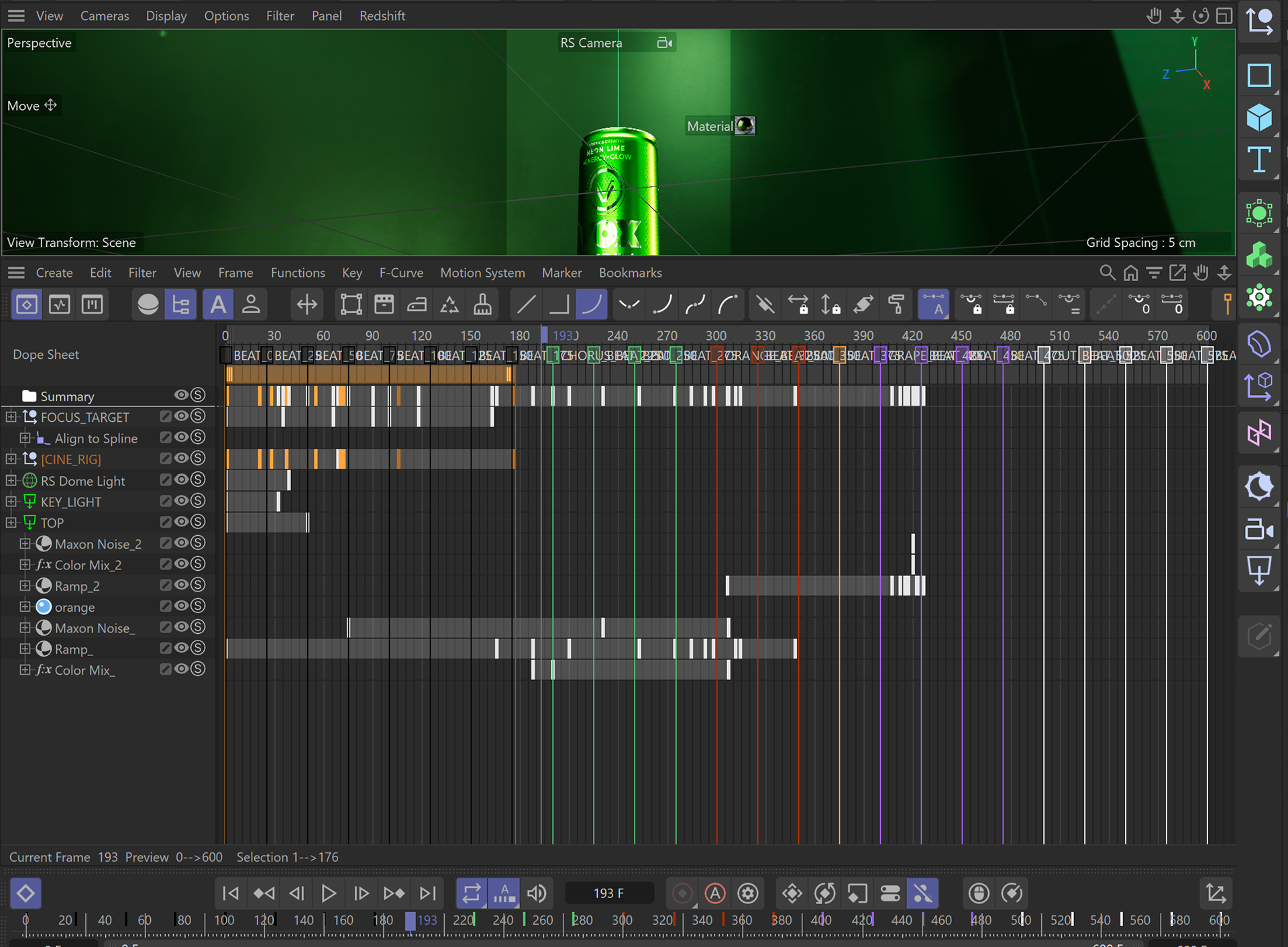The image size is (1288, 947).
Task: Open the Motion System menu
Action: click(x=482, y=273)
